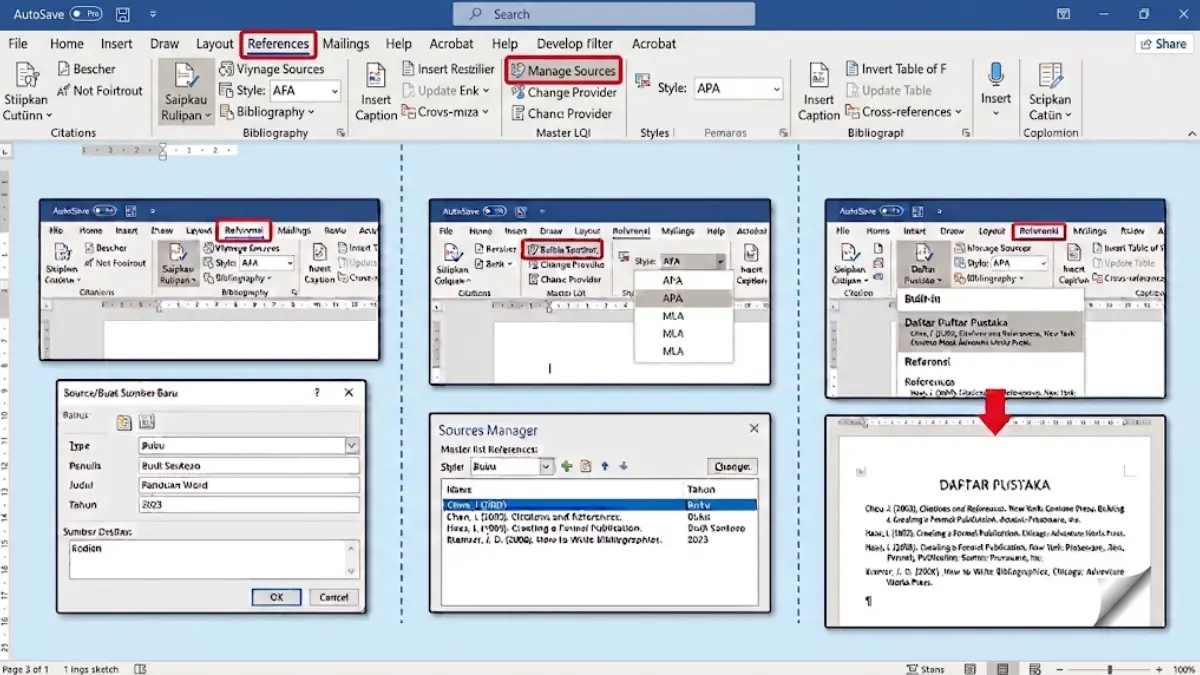
Task: Open the File menu in main ribbon
Action: pyautogui.click(x=18, y=44)
